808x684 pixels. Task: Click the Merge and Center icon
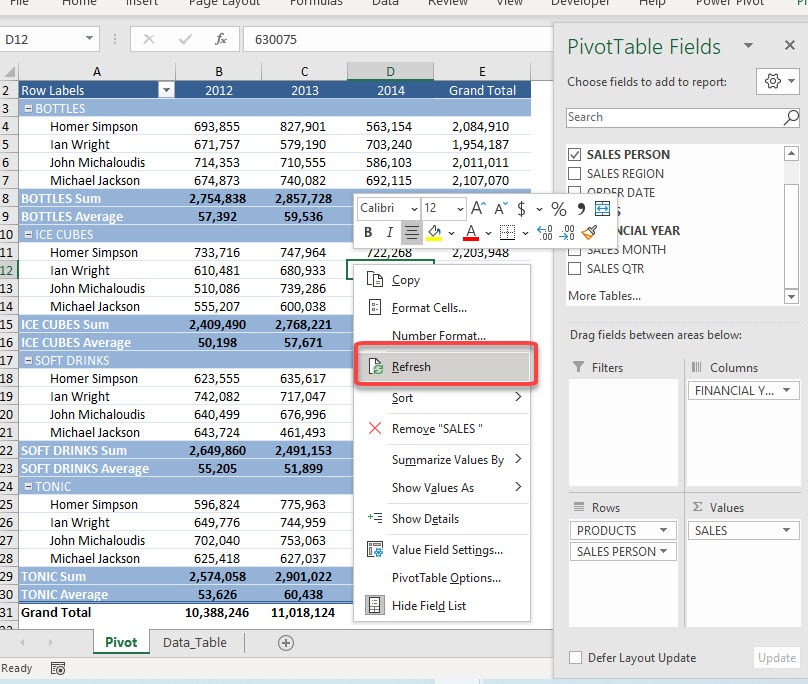(x=602, y=208)
